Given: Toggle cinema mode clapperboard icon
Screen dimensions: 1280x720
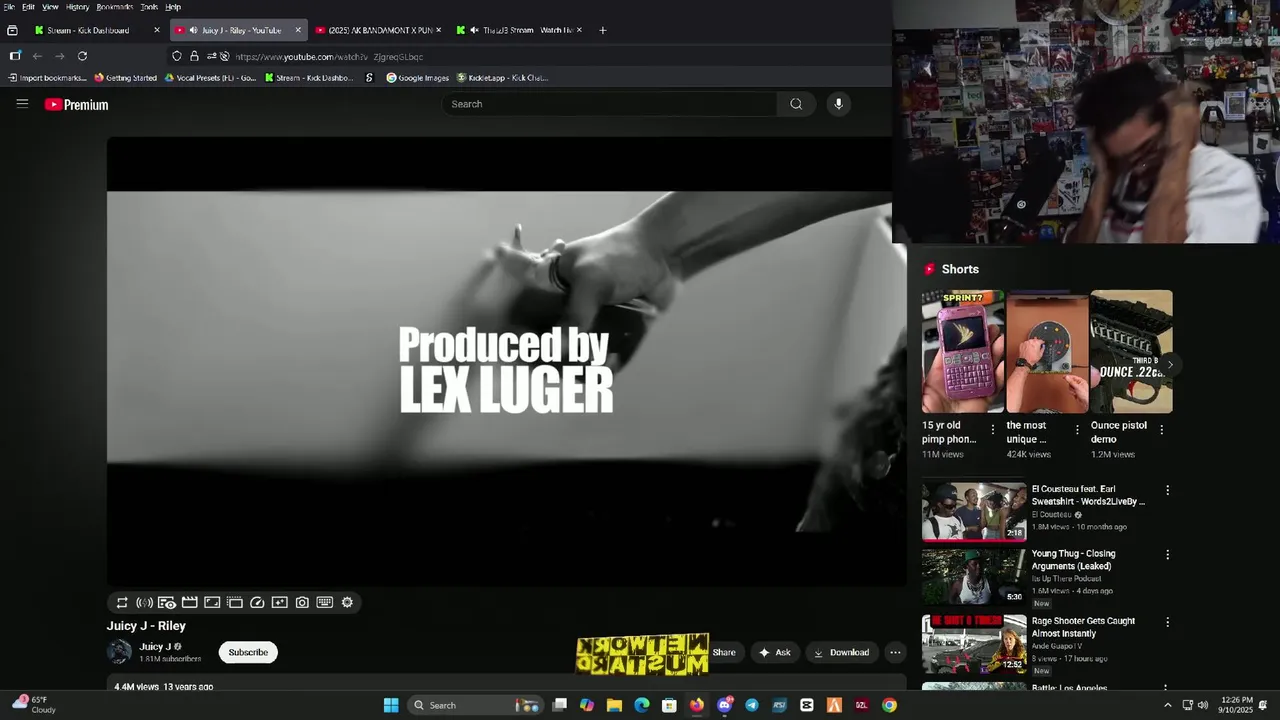Looking at the screenshot, I should pyautogui.click(x=189, y=603).
